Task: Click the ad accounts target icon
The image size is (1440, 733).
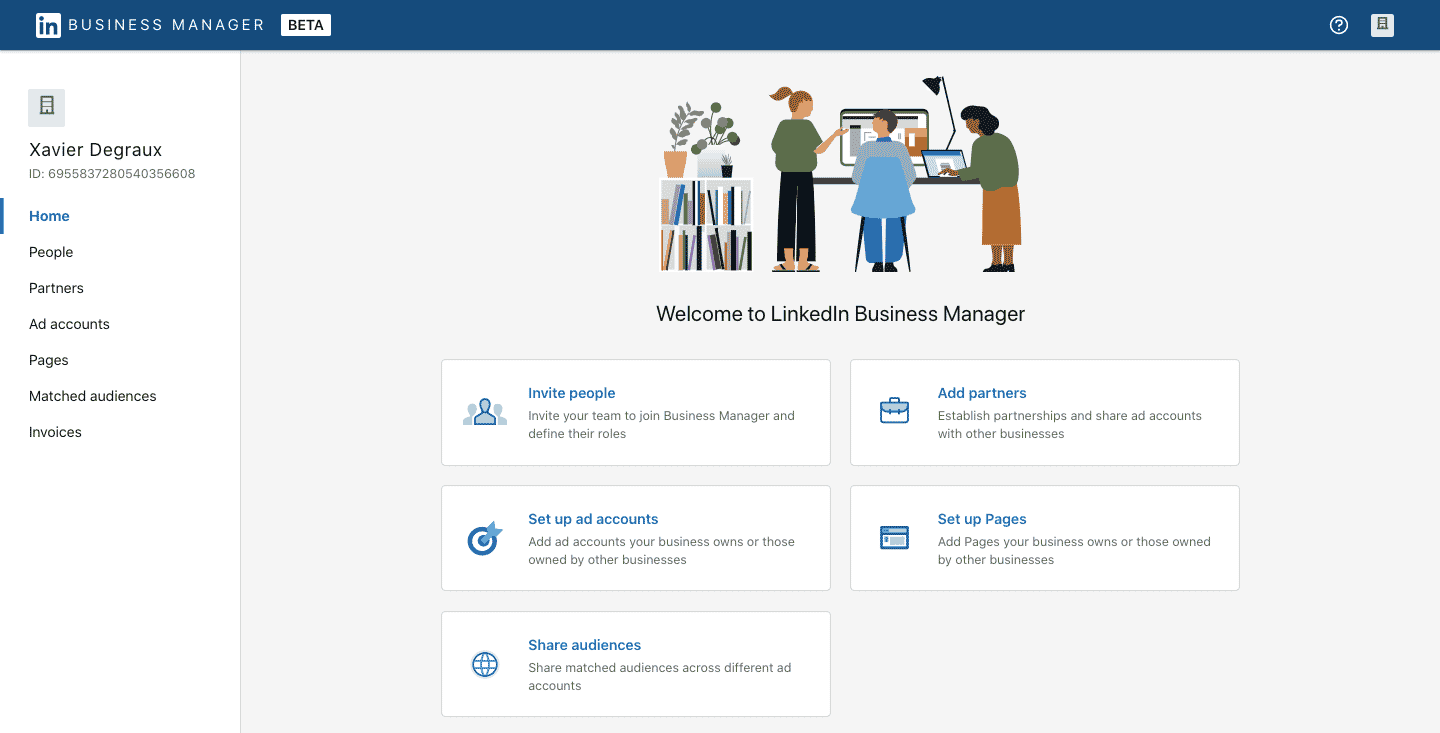Action: pyautogui.click(x=485, y=538)
